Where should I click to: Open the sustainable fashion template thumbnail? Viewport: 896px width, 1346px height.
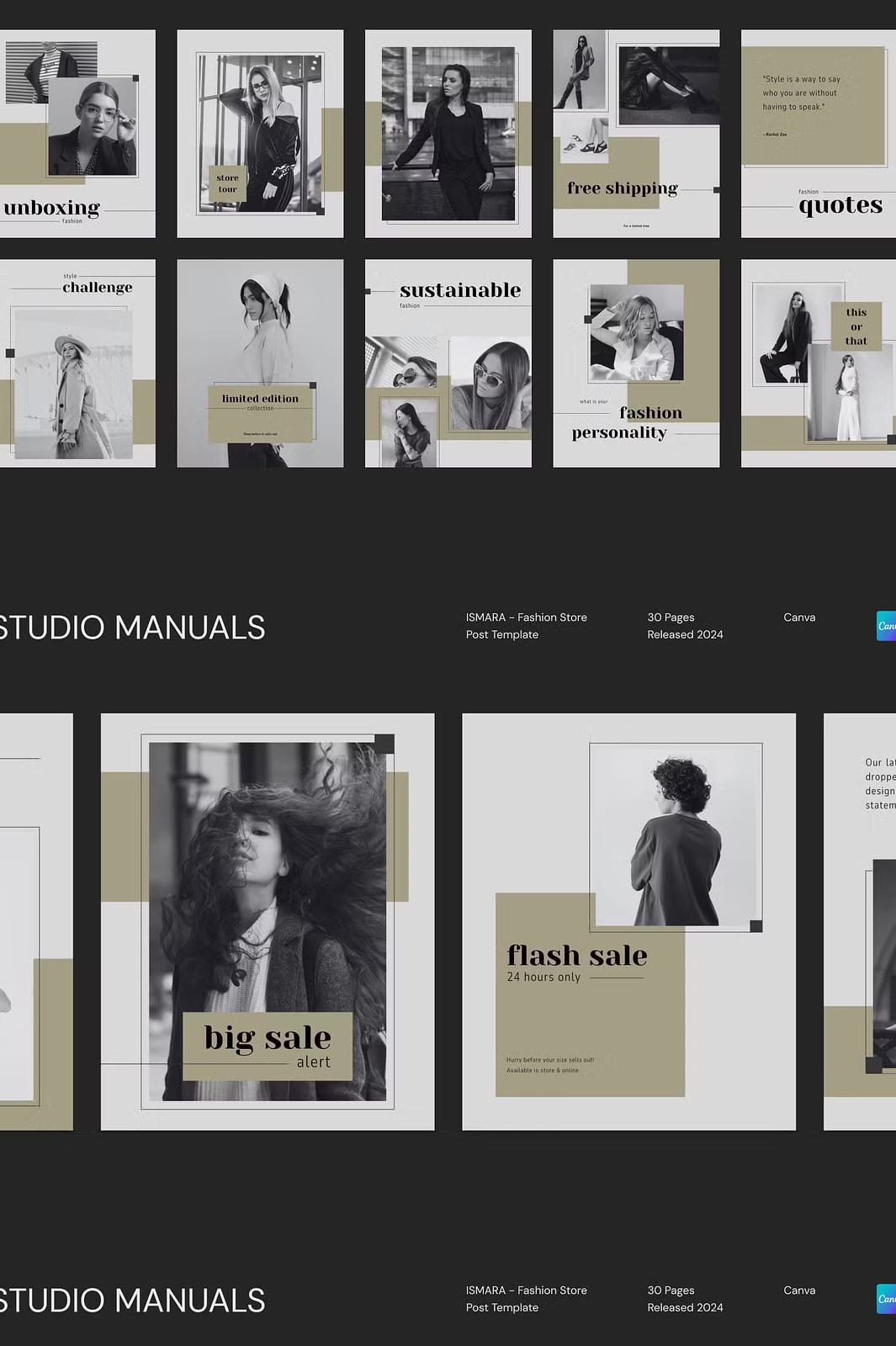pyautogui.click(x=448, y=363)
